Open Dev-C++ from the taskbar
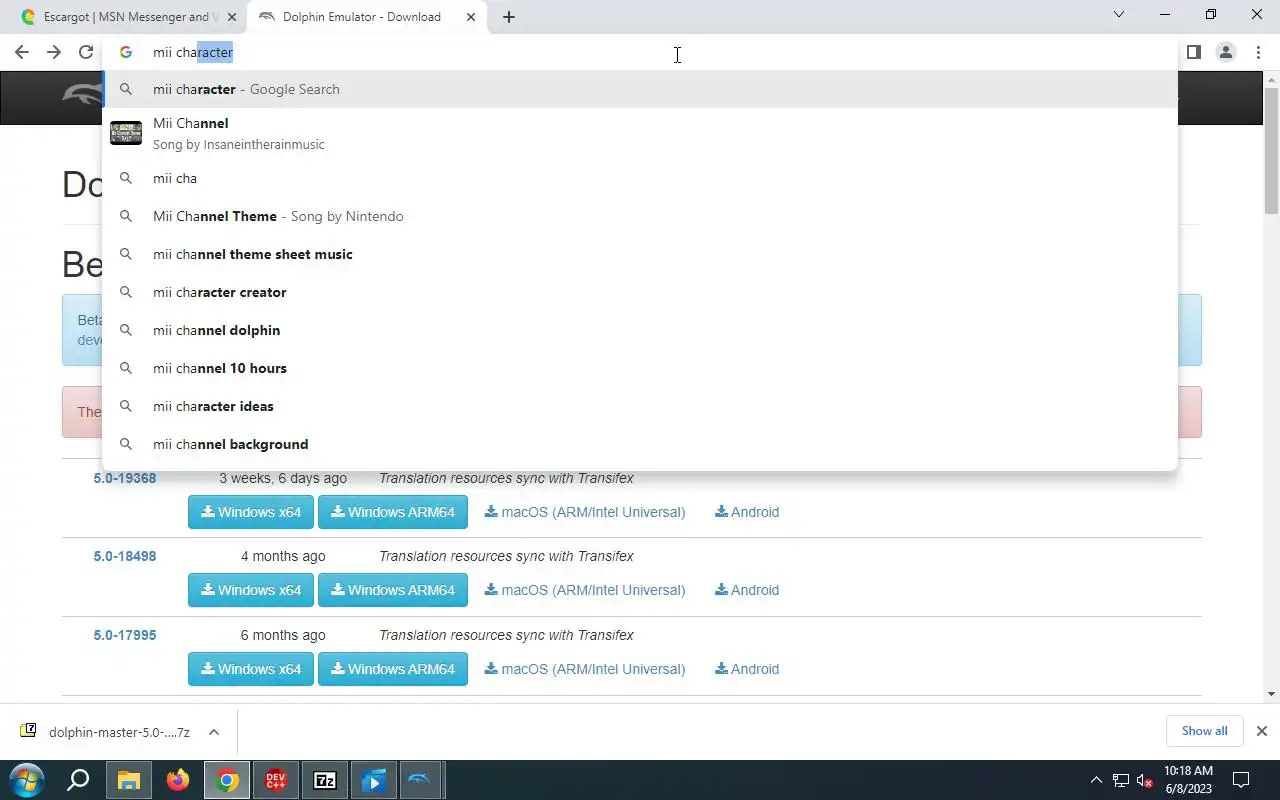The width and height of the screenshot is (1280, 800). [276, 780]
